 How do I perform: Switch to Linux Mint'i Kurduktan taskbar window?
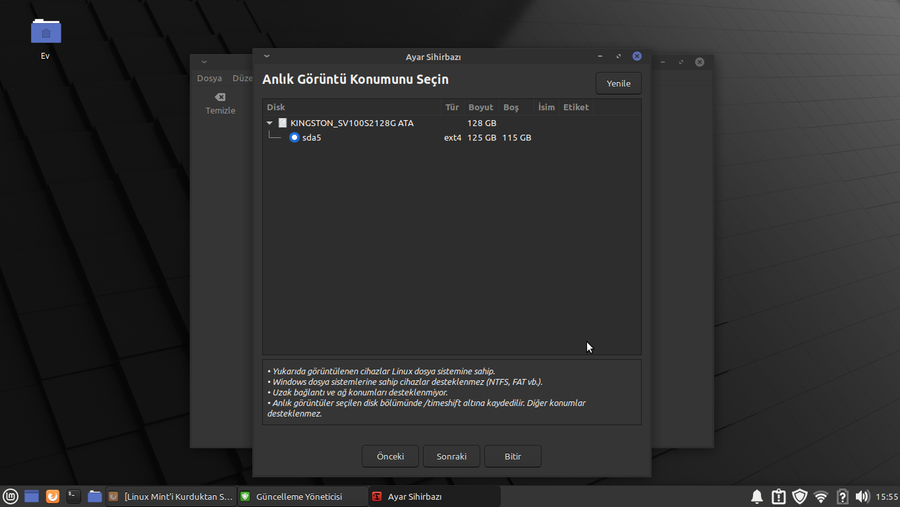pyautogui.click(x=171, y=497)
